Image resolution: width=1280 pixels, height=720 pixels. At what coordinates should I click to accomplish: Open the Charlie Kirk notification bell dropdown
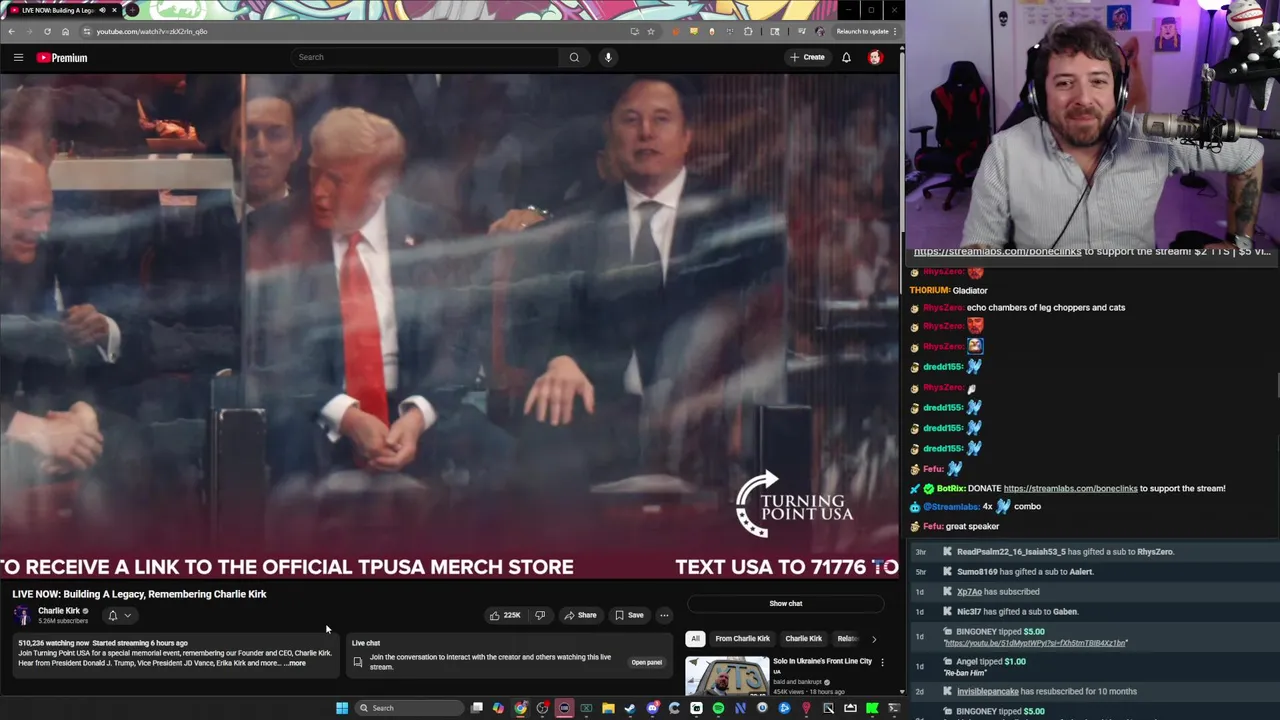[x=118, y=616]
